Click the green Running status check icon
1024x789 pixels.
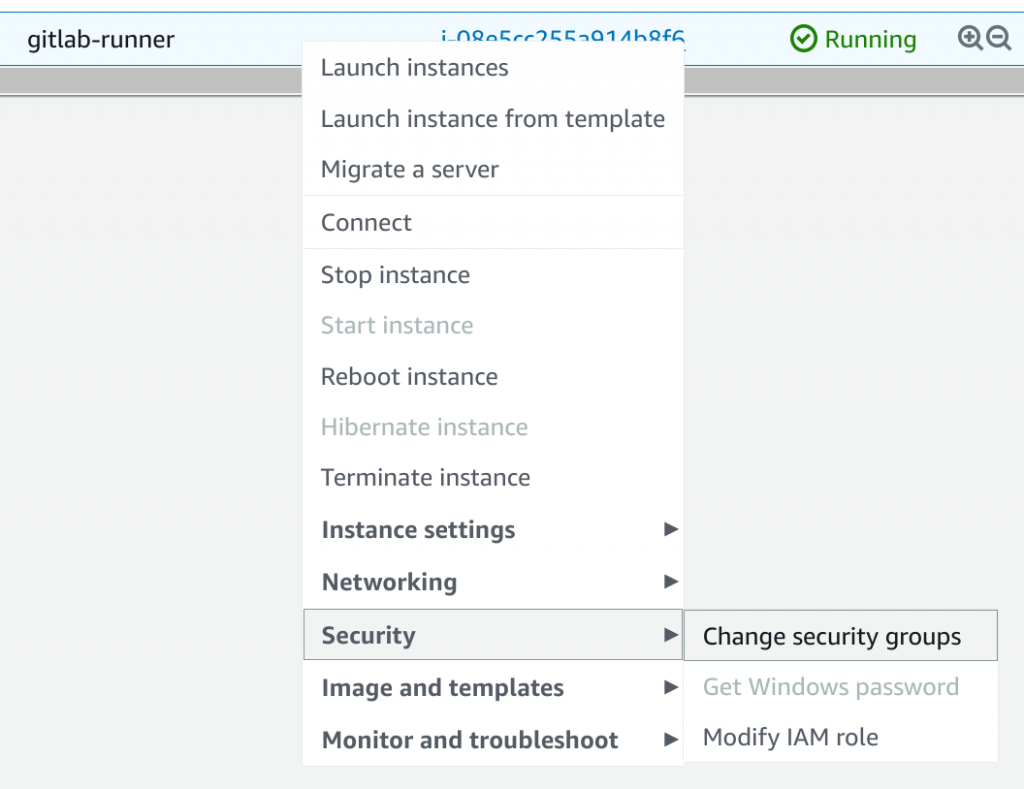coord(803,39)
